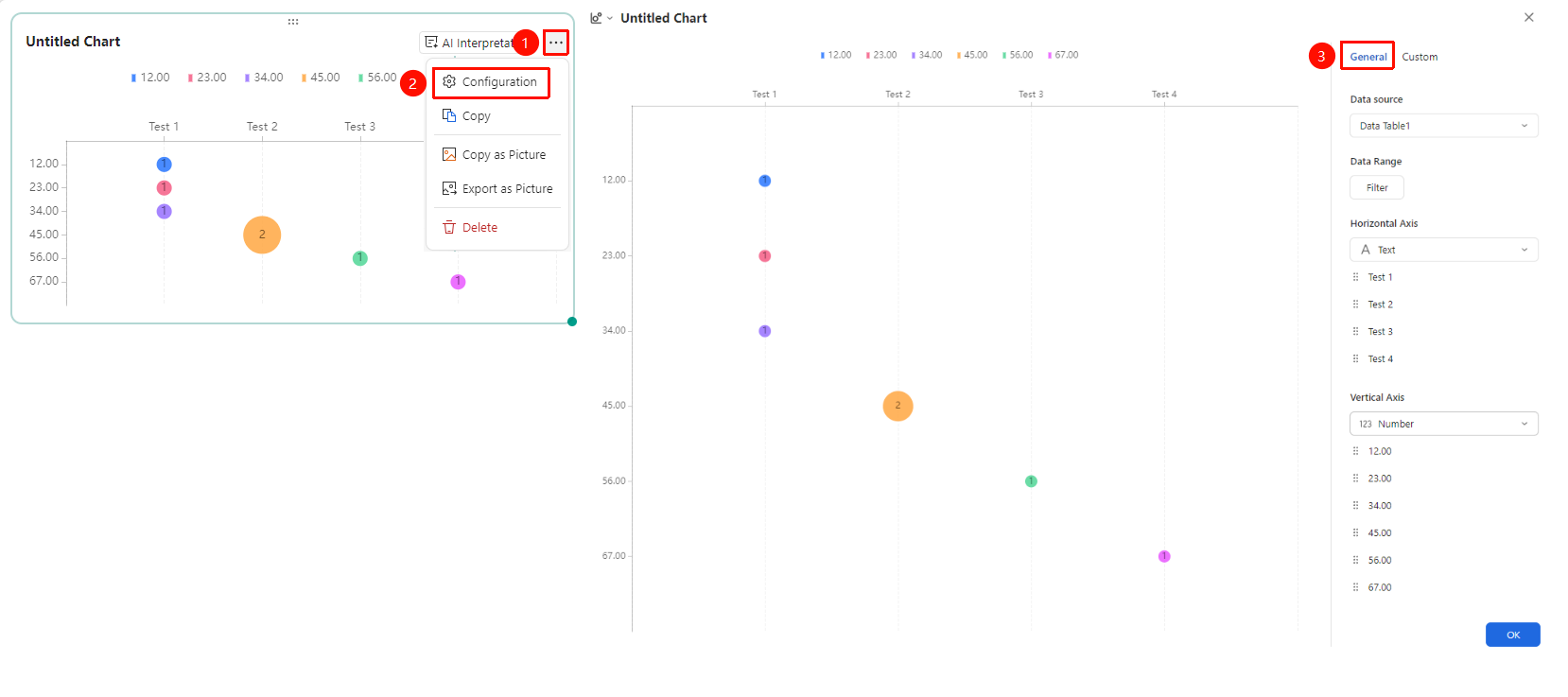
Task: Click the drag grip beside Test 1
Action: point(1355,277)
